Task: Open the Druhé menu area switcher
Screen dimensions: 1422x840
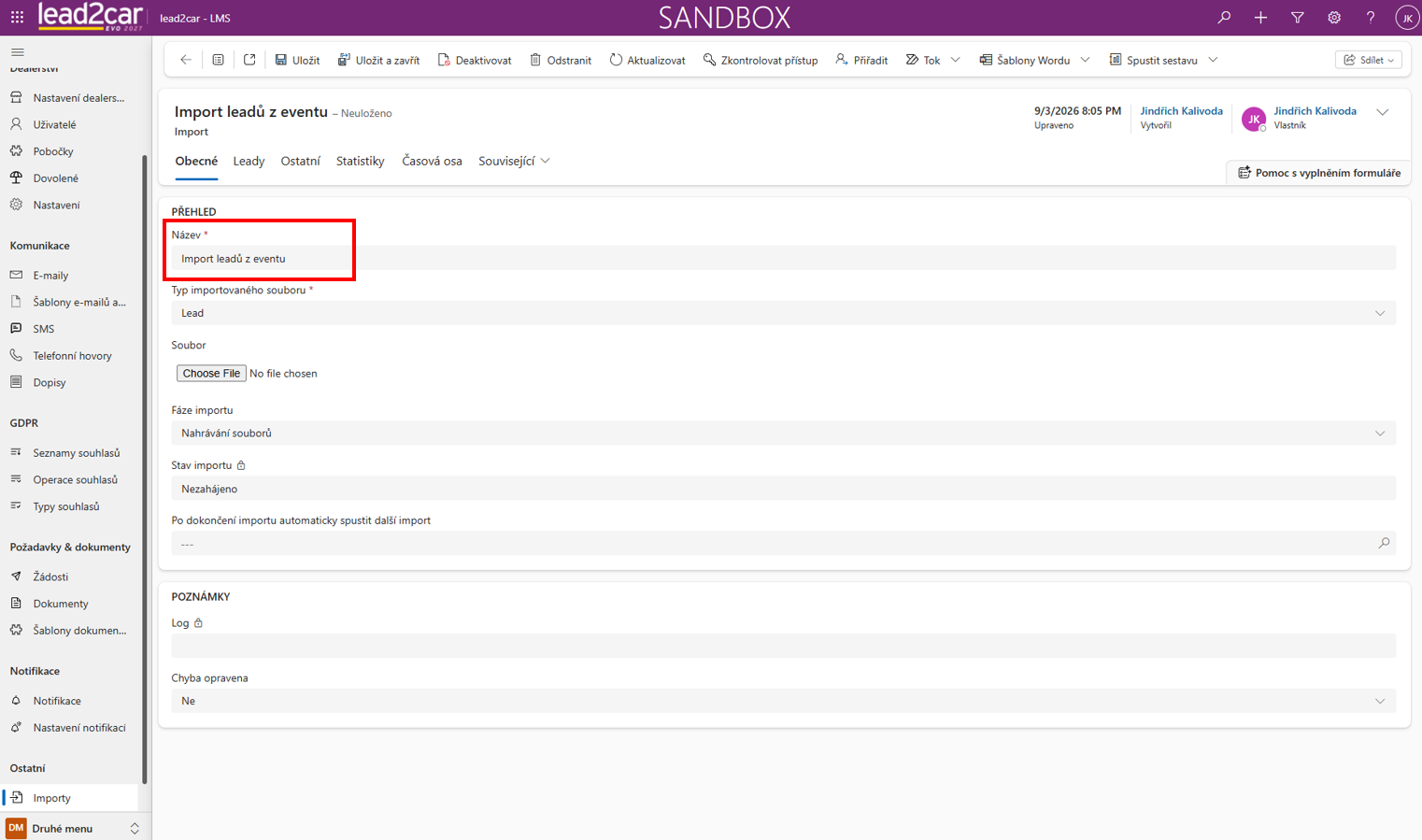Action: 75,829
